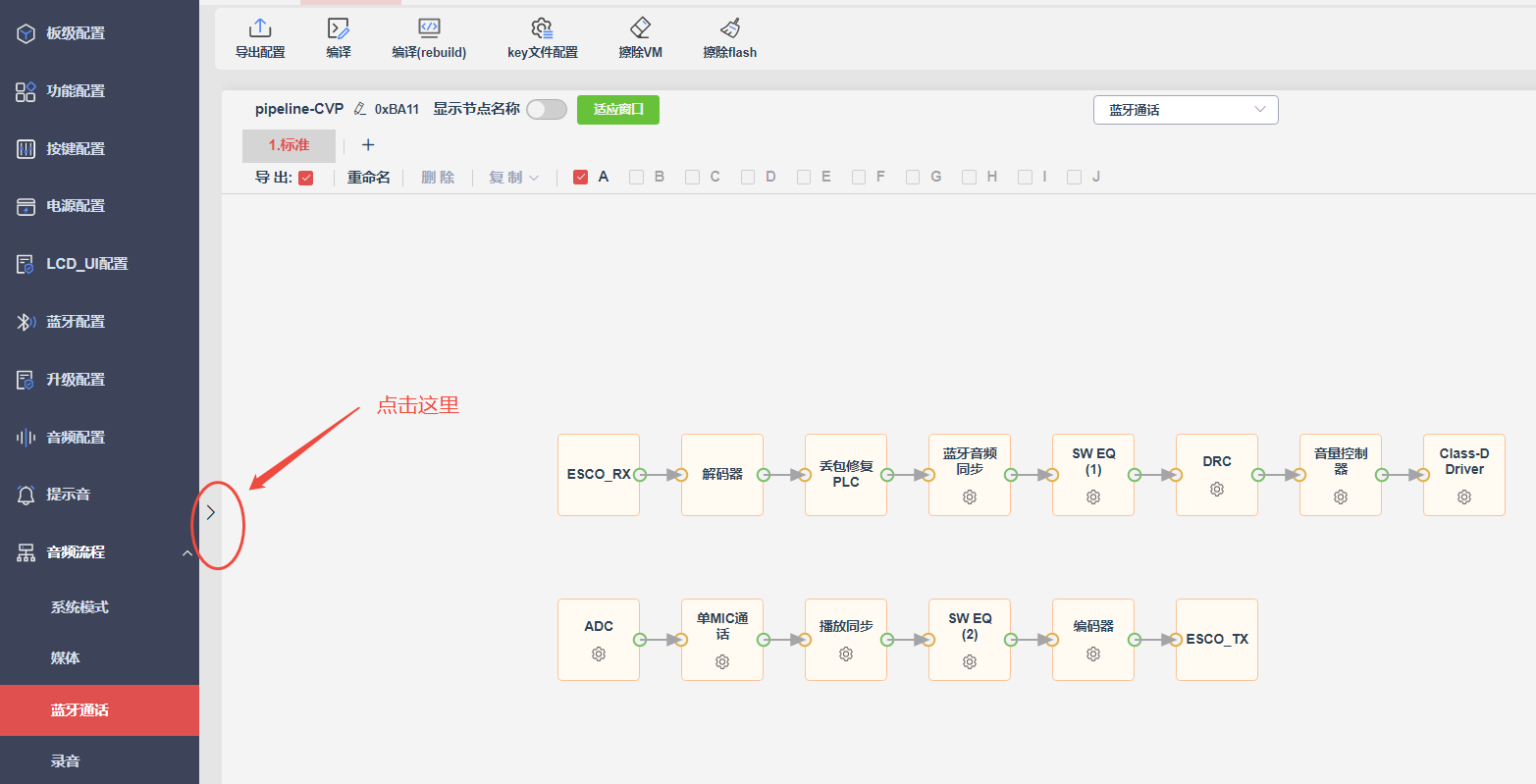Tick the B checkbox

pos(637,178)
